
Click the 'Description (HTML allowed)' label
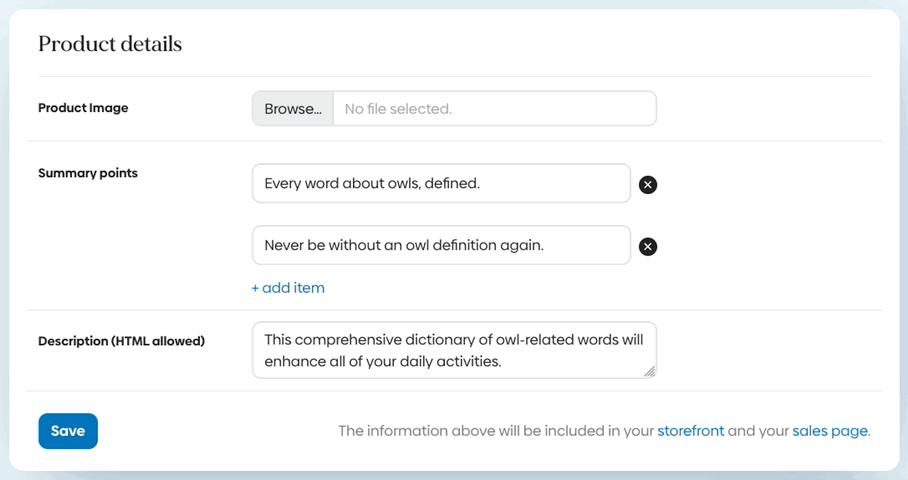coord(121,341)
